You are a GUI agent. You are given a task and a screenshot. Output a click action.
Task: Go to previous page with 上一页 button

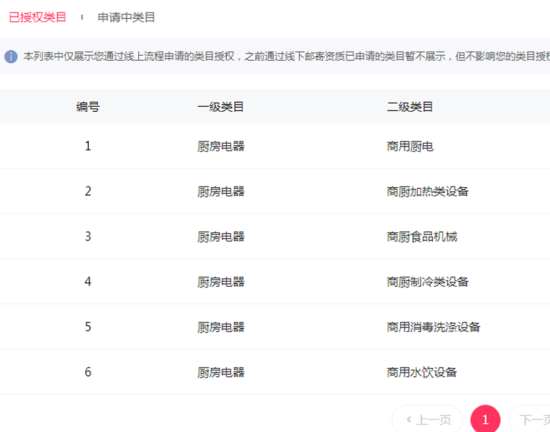(x=428, y=419)
